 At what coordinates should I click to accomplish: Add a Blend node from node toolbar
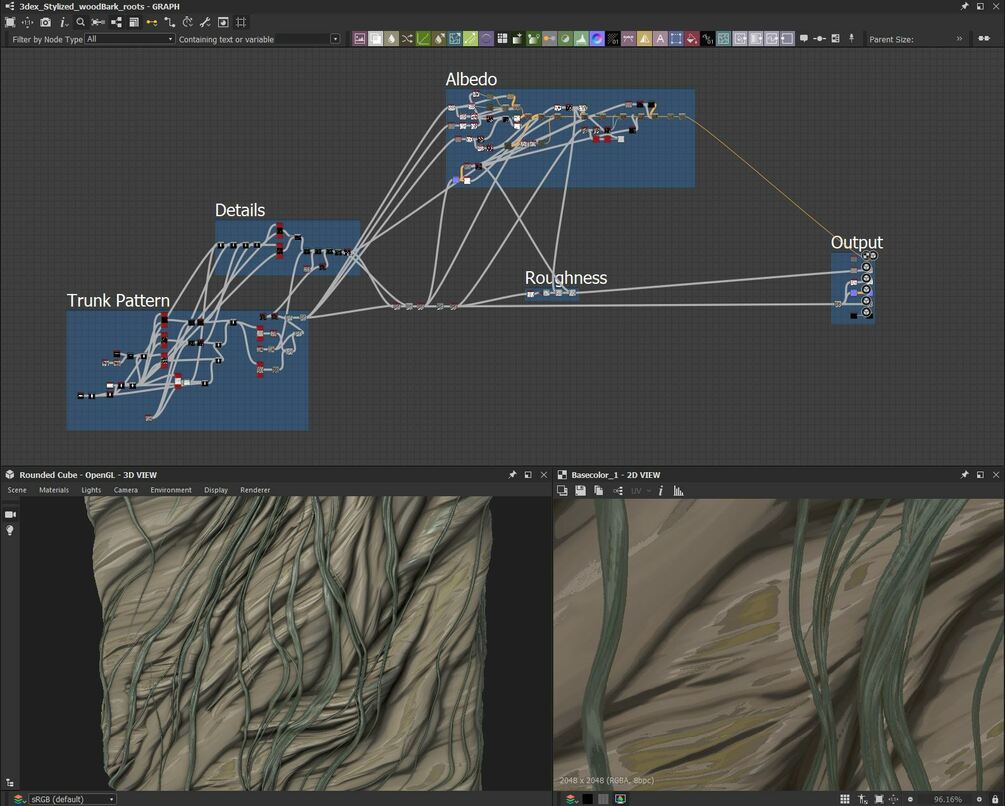point(376,39)
